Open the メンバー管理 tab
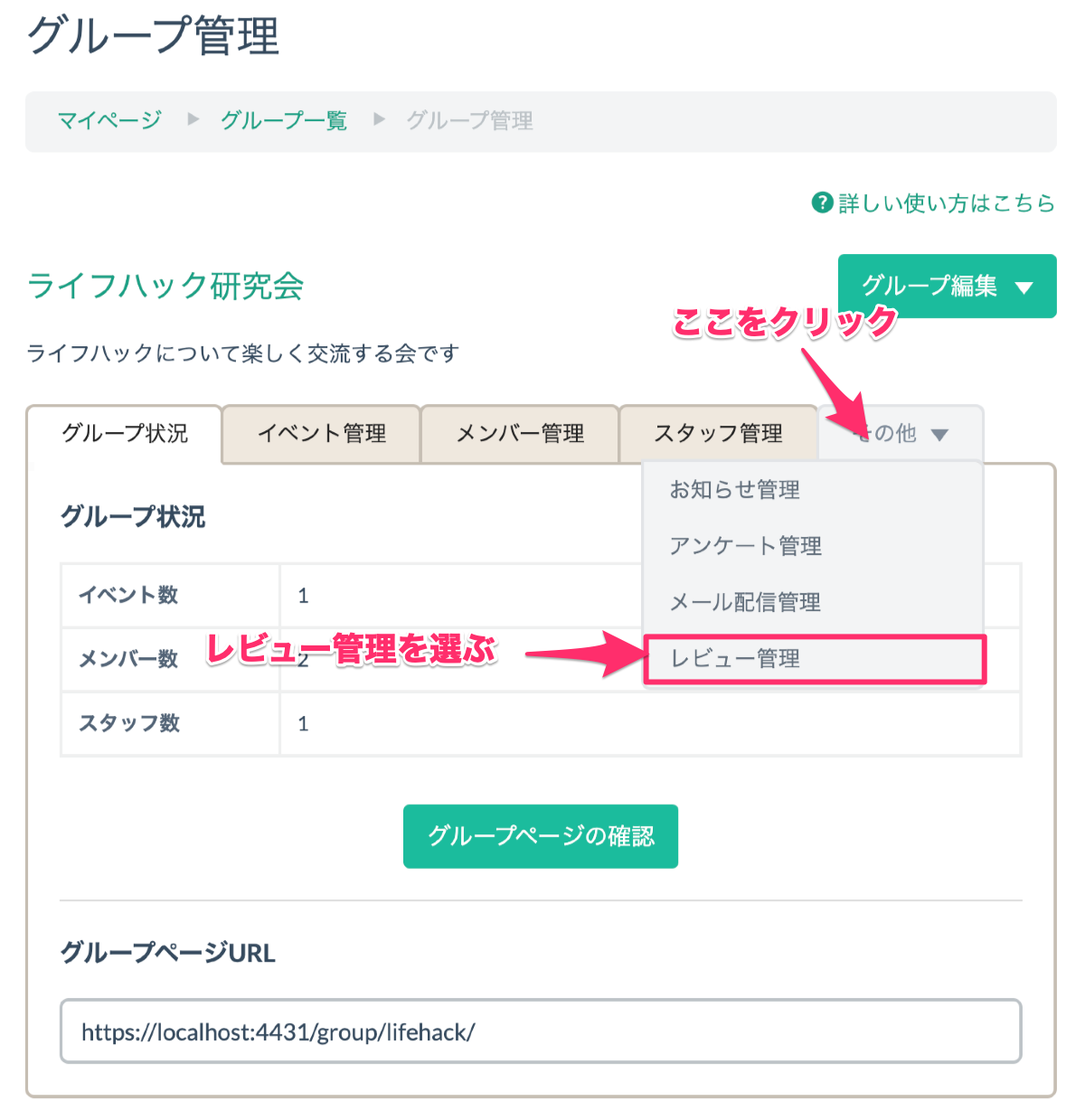The image size is (1085, 1120). coord(520,434)
